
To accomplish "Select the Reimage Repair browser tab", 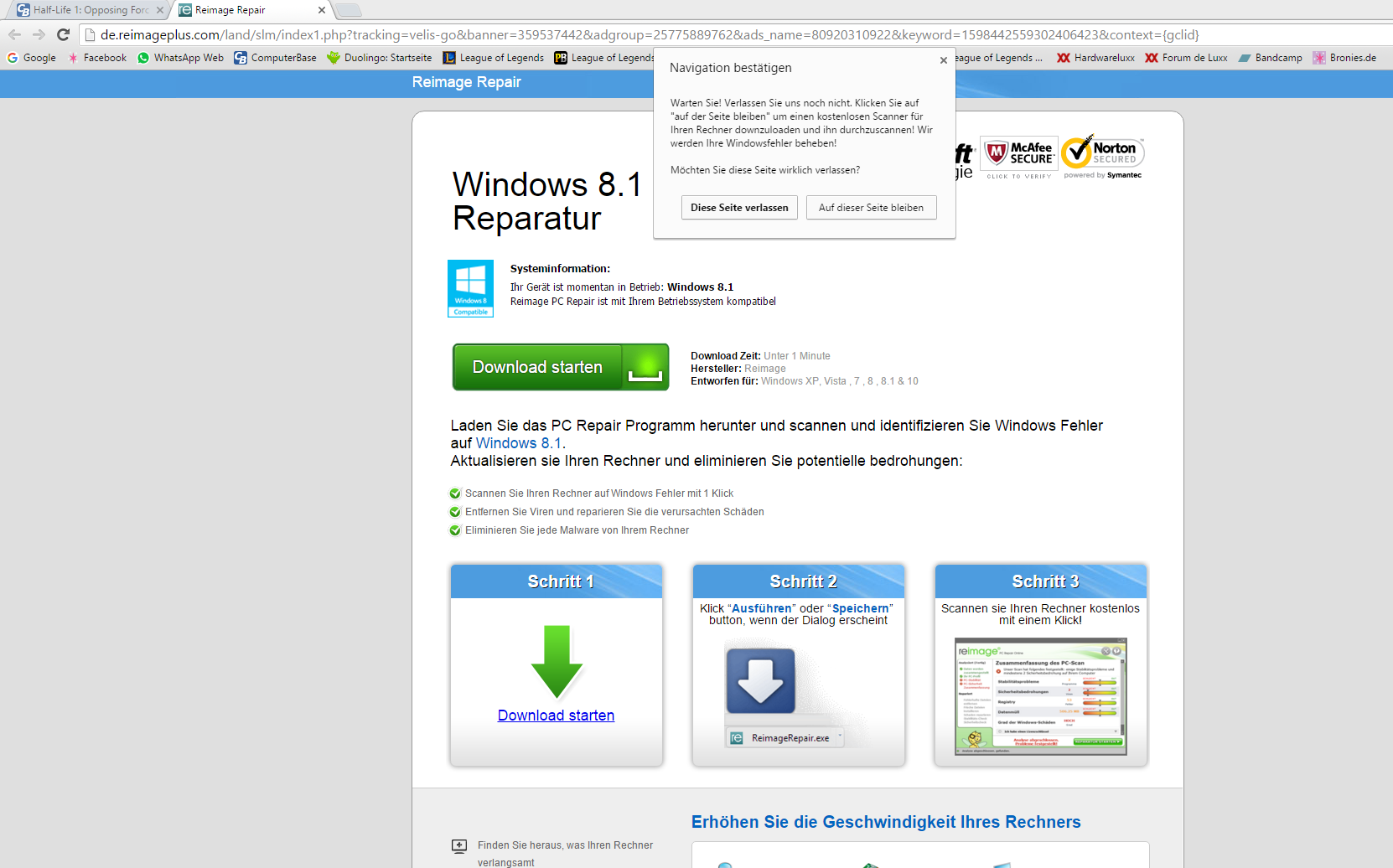I will [x=251, y=10].
